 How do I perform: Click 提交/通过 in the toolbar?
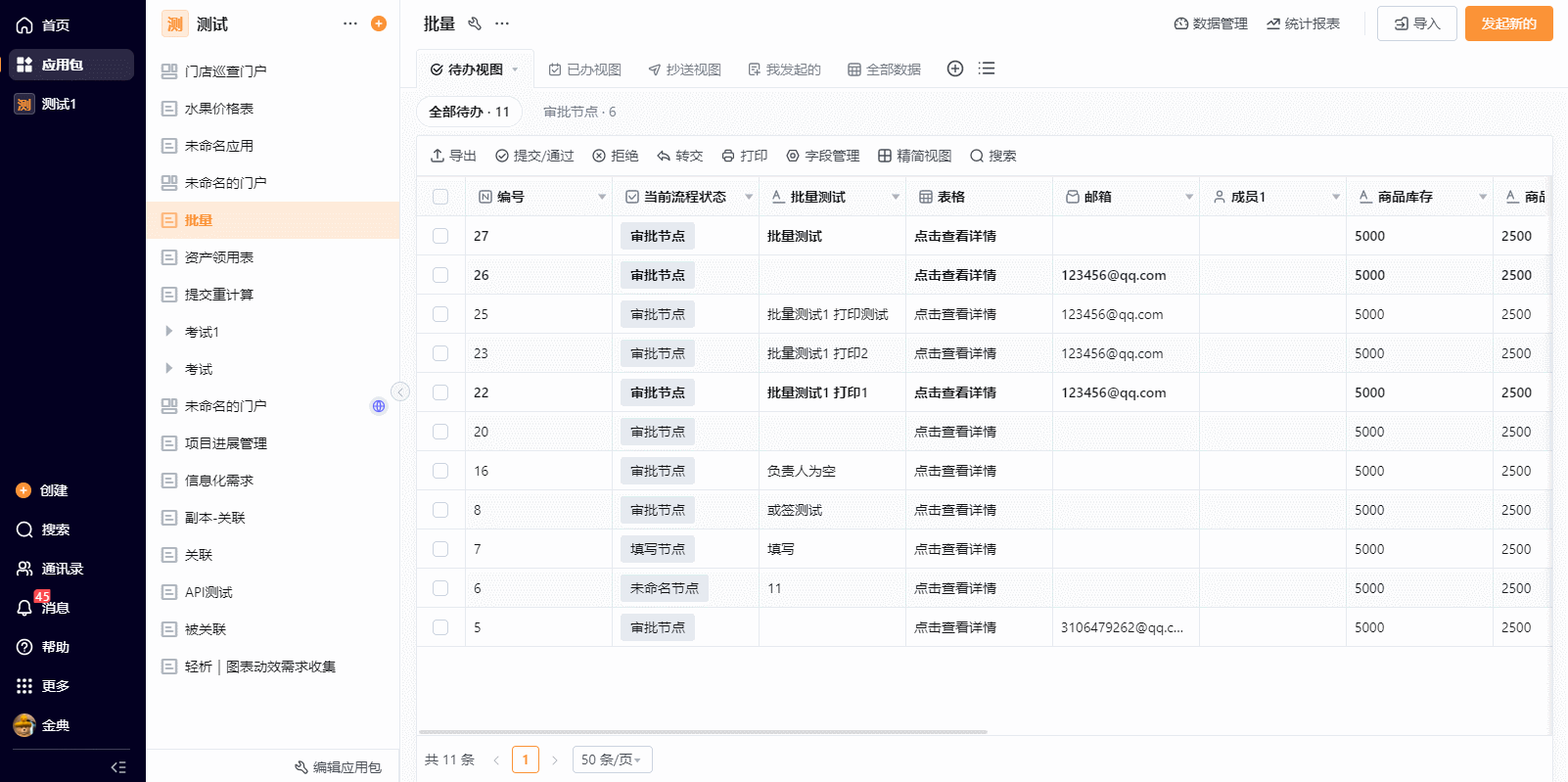click(534, 156)
